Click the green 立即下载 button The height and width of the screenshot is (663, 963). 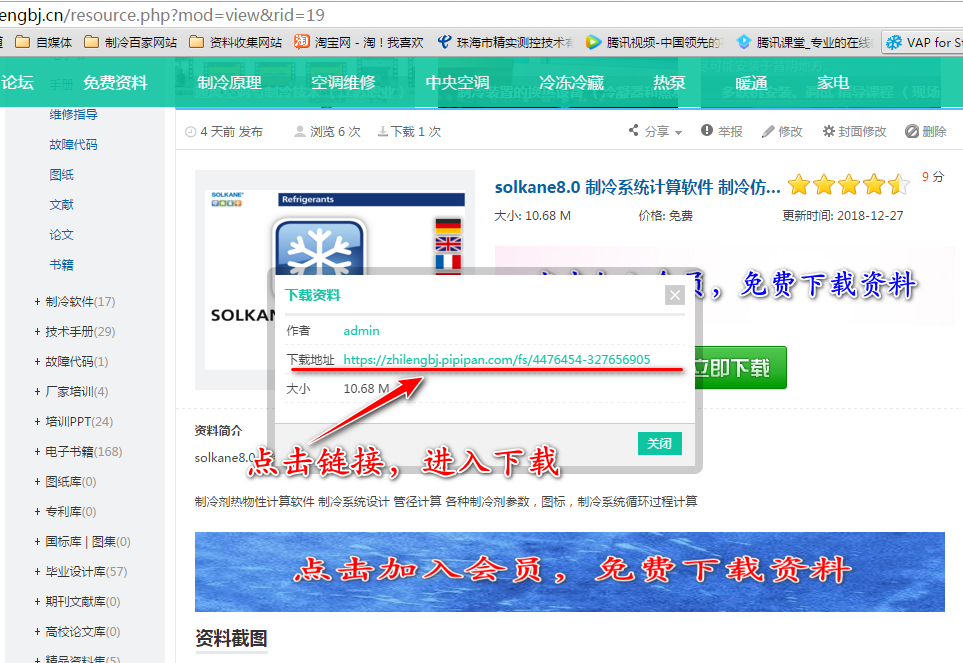(x=740, y=368)
